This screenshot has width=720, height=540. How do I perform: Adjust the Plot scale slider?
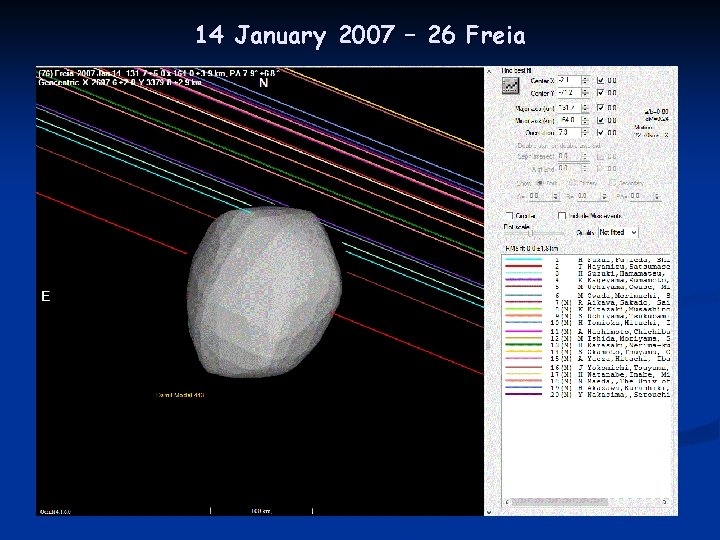pyautogui.click(x=530, y=234)
